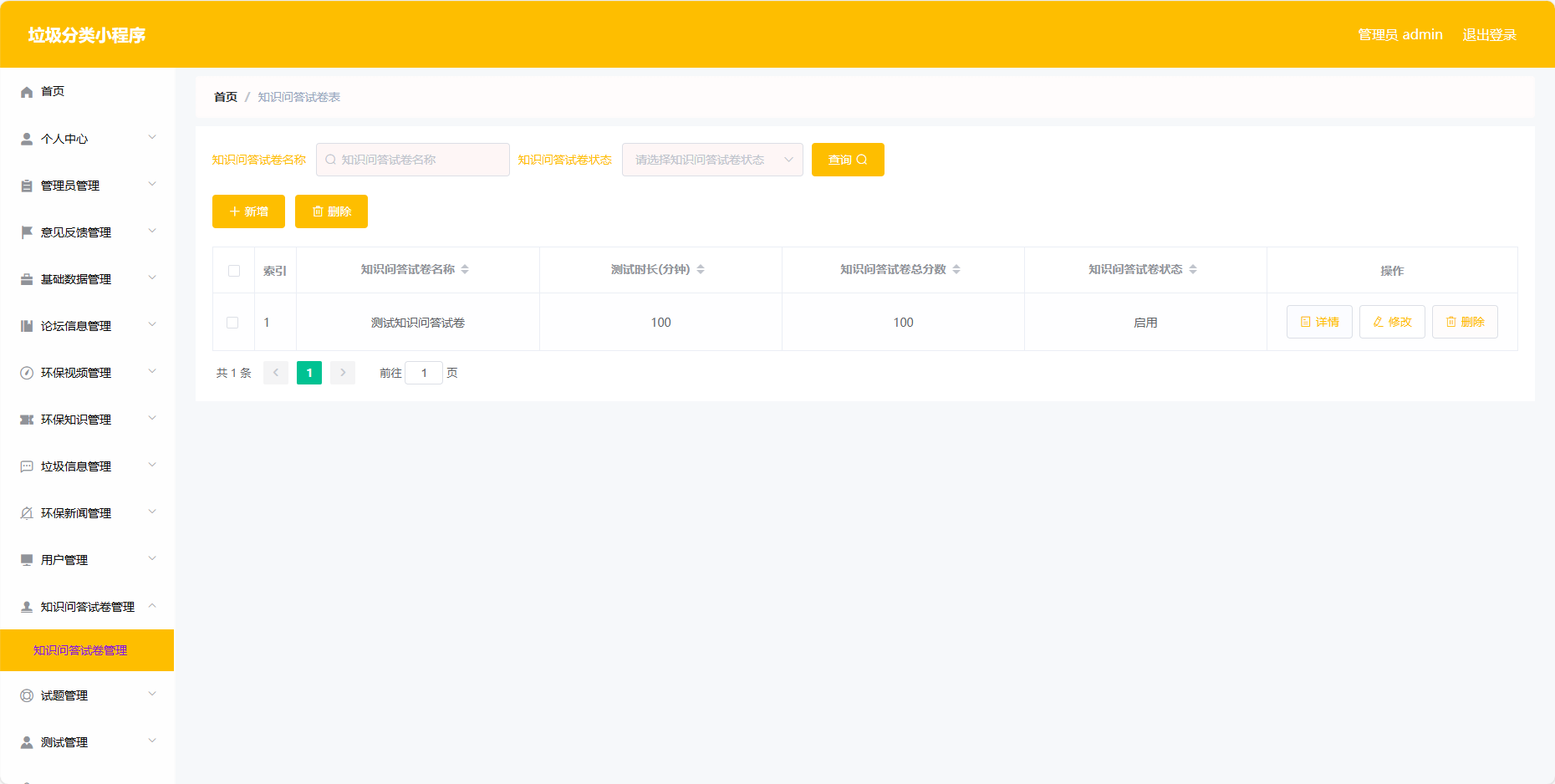The height and width of the screenshot is (784, 1555).
Task: Click the user icon beside 知识问答试卷管理 parent menu
Action: click(x=27, y=607)
